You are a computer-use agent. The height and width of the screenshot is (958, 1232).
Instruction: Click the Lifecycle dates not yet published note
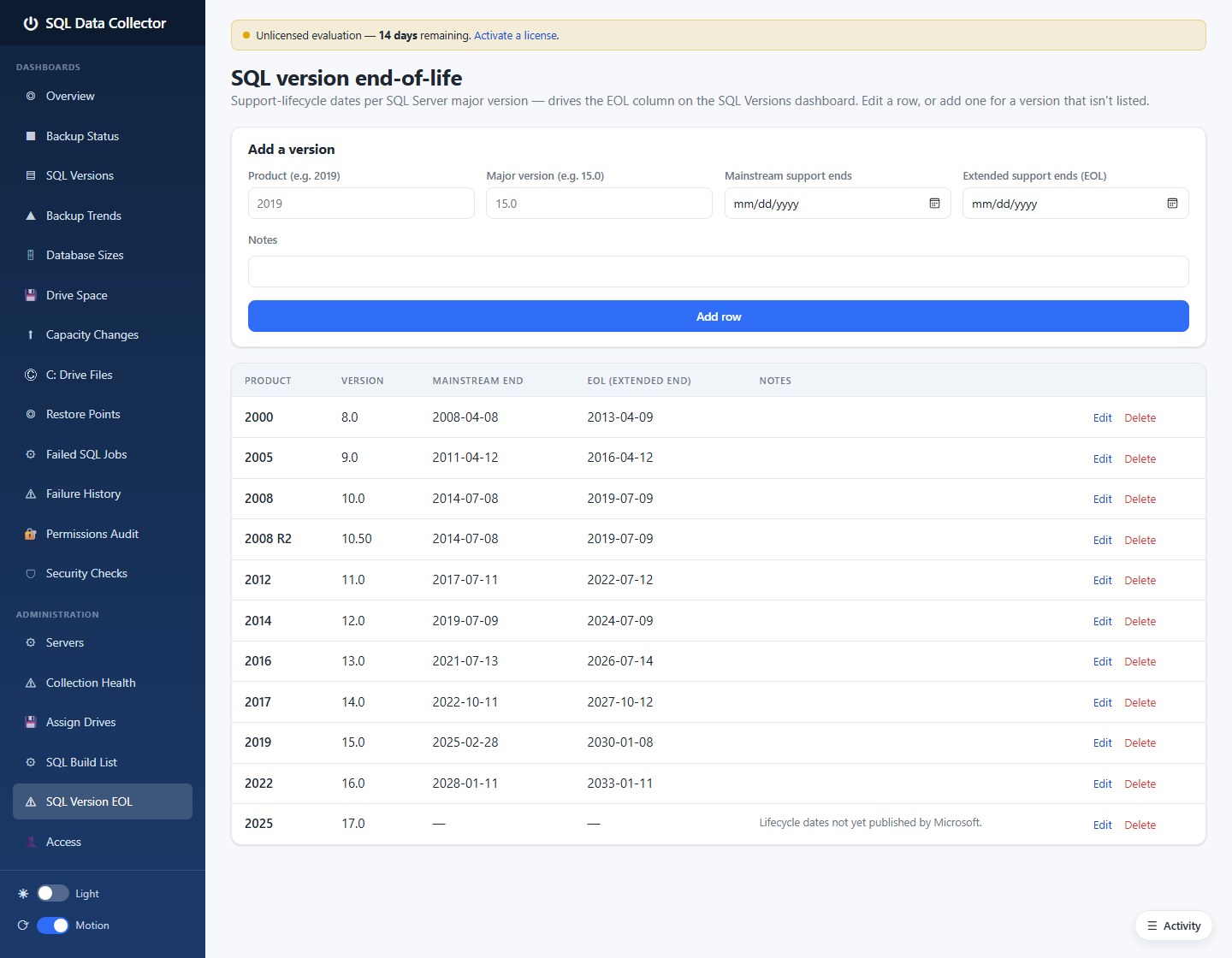(870, 823)
